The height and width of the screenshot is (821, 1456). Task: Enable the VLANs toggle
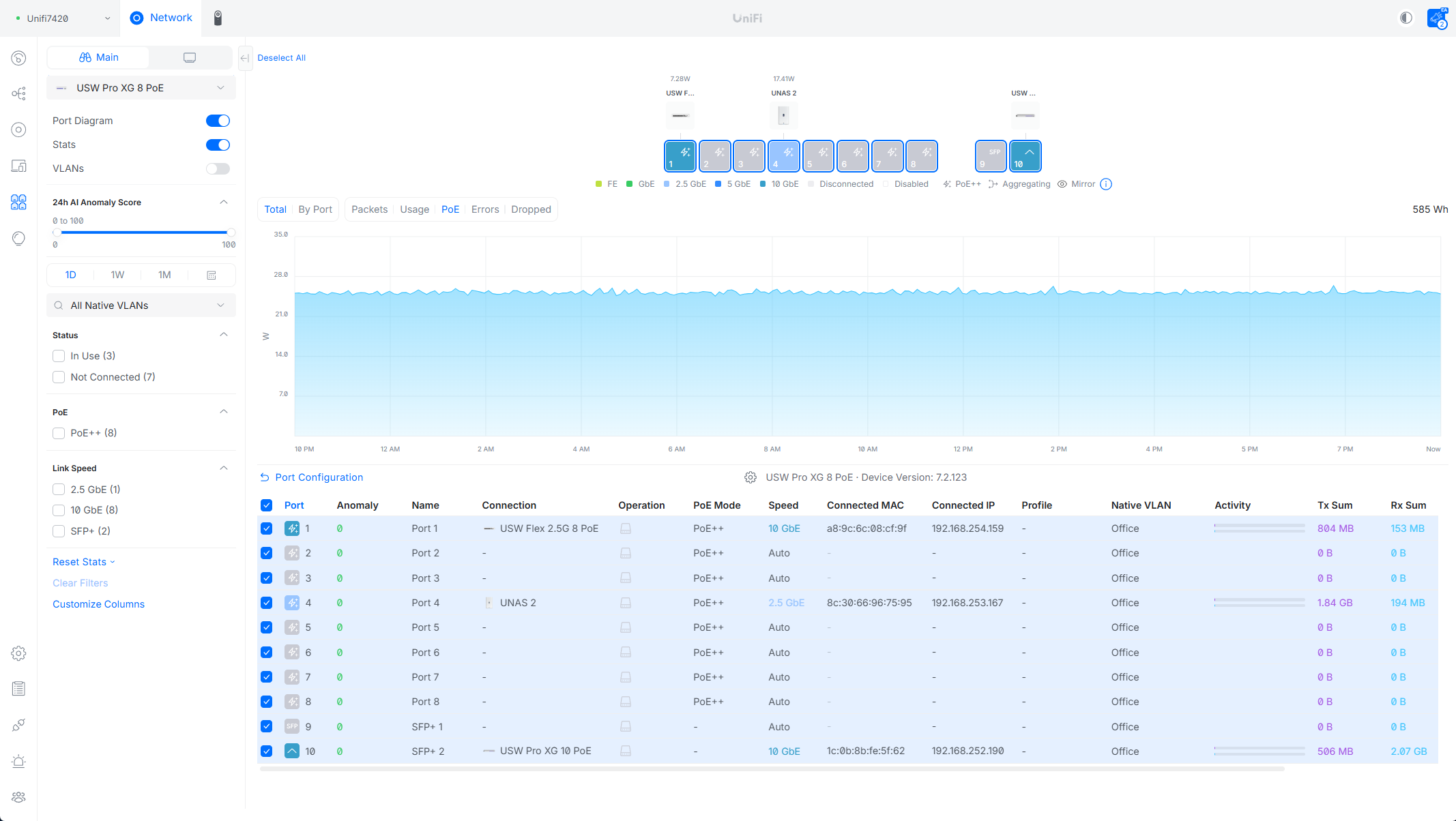pos(218,168)
